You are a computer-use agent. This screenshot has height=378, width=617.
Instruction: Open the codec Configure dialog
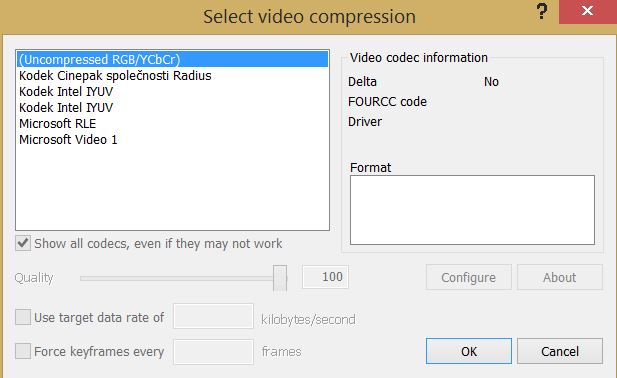click(469, 277)
